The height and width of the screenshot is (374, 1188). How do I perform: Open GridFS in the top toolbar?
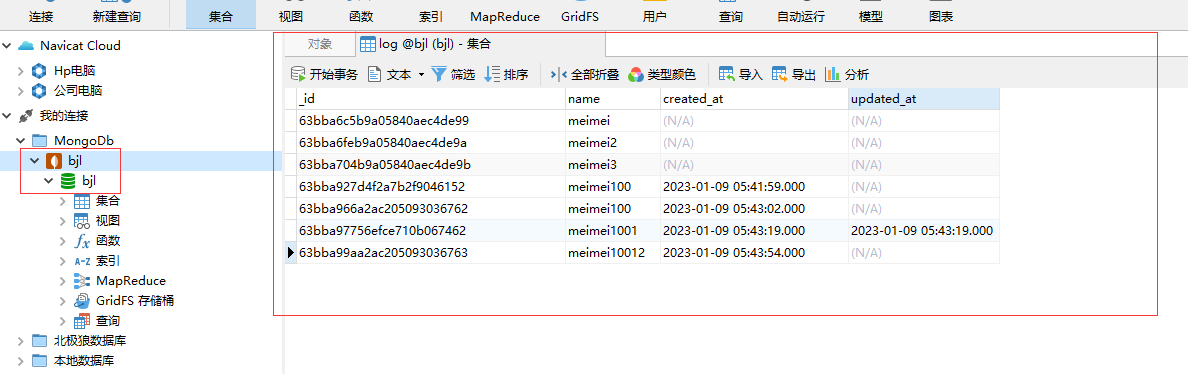pos(580,16)
